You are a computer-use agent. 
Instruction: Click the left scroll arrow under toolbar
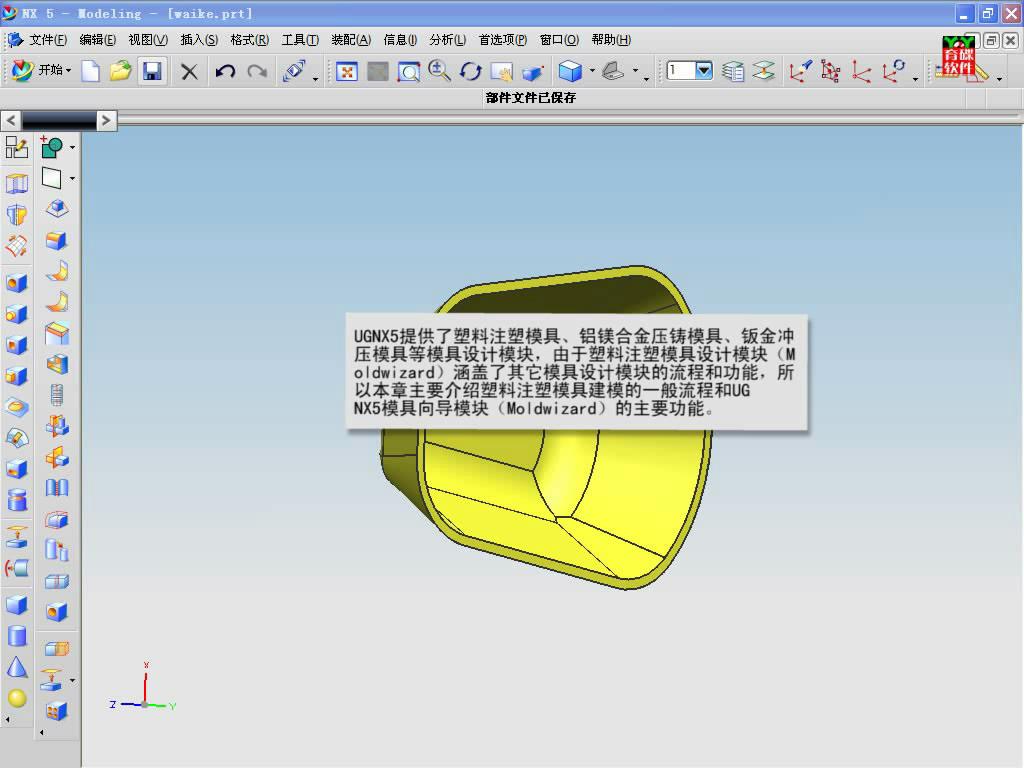click(x=10, y=121)
